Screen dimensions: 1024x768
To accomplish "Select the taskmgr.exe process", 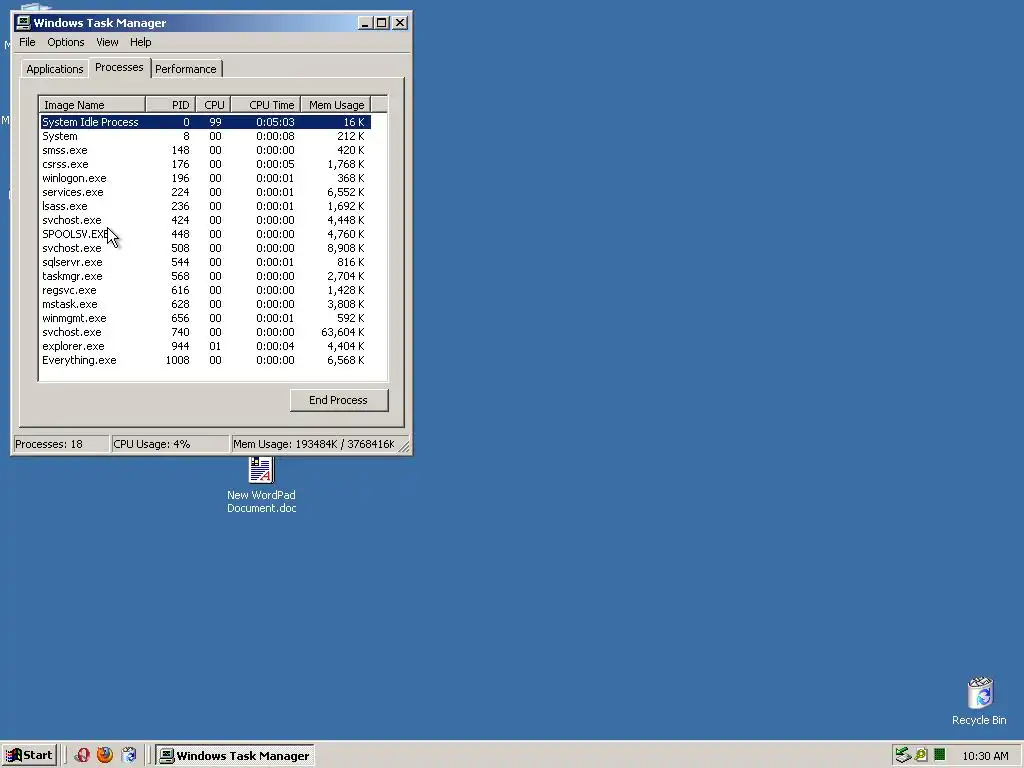I will (x=205, y=276).
